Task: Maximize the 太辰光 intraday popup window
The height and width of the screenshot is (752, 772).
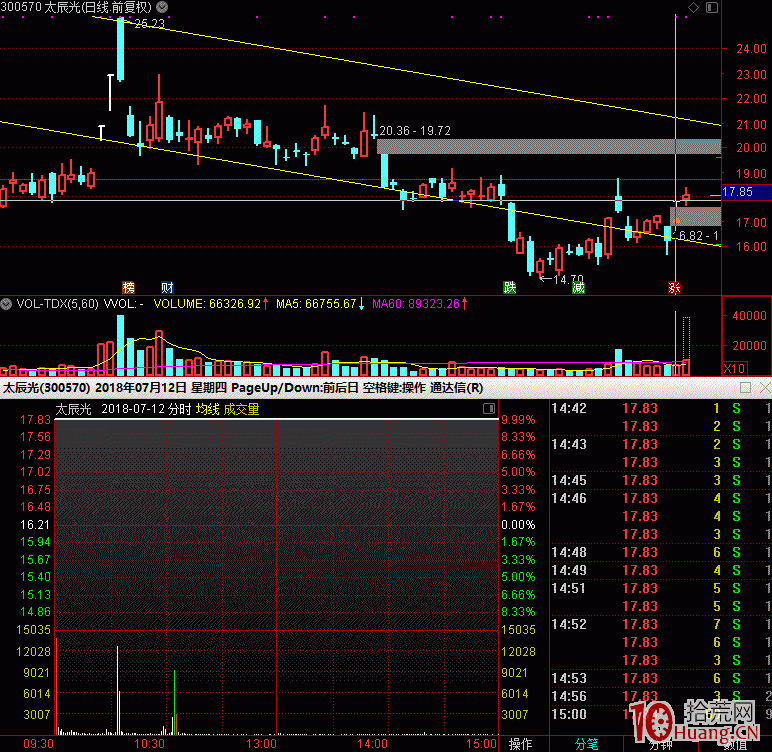Action: click(745, 388)
